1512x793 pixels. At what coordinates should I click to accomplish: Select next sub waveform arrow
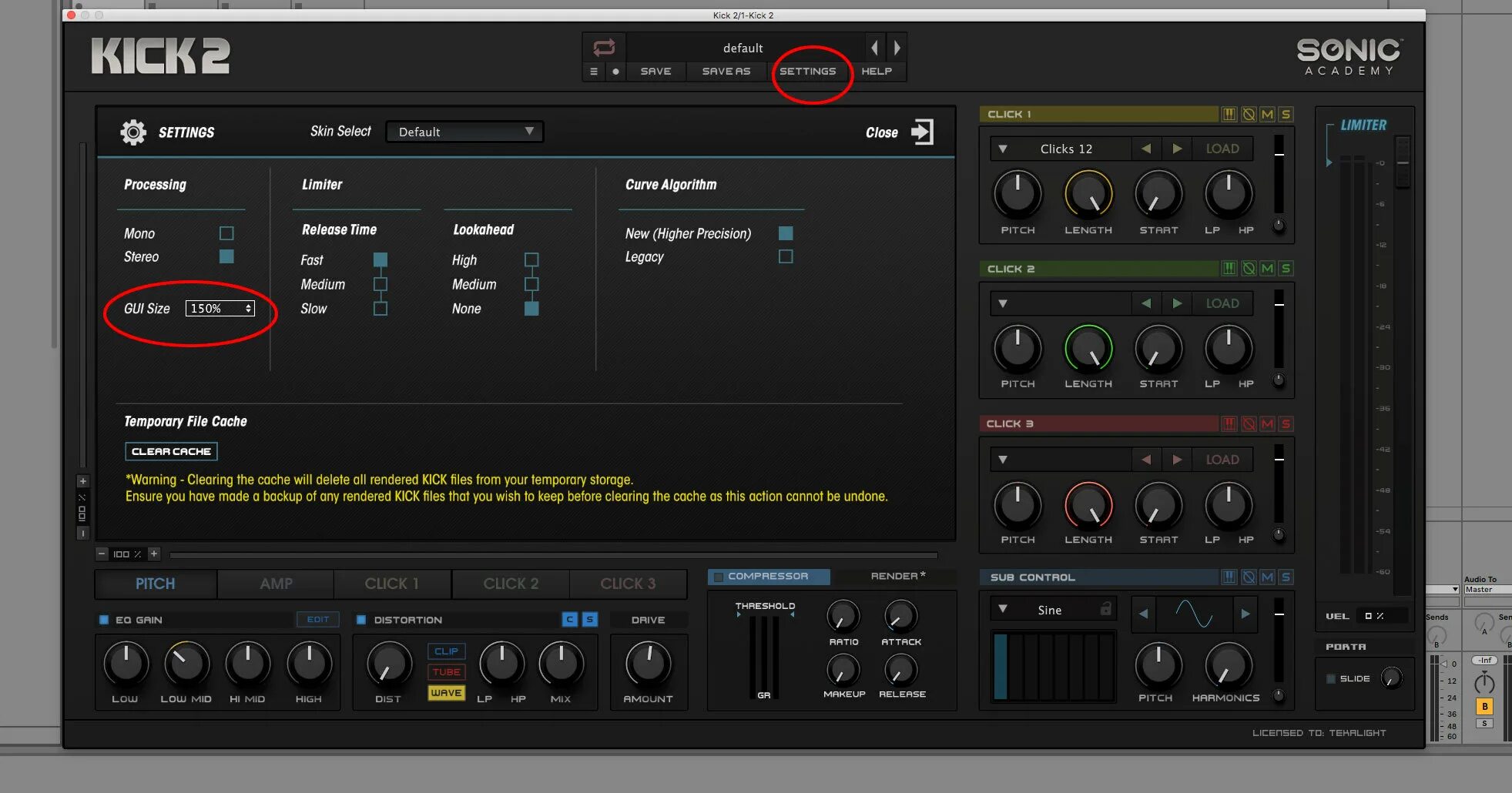pos(1245,614)
